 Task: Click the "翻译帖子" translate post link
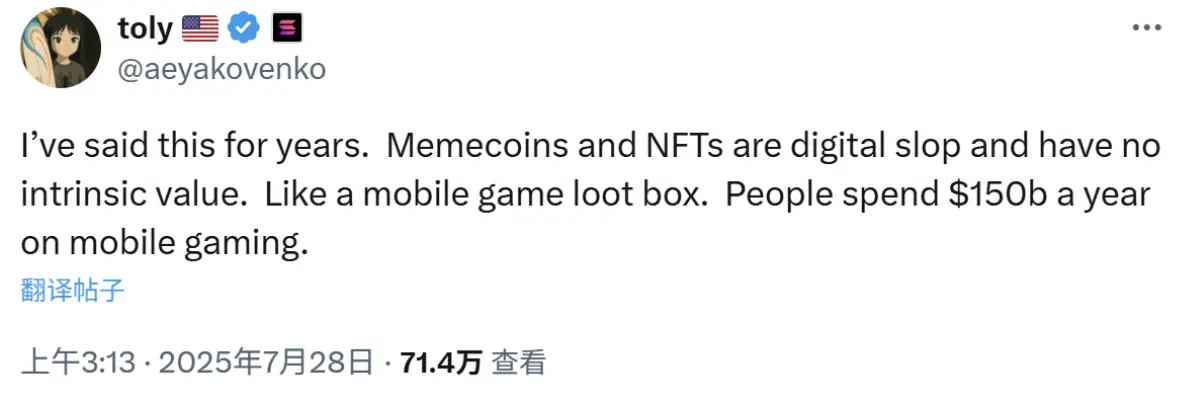[x=72, y=291]
